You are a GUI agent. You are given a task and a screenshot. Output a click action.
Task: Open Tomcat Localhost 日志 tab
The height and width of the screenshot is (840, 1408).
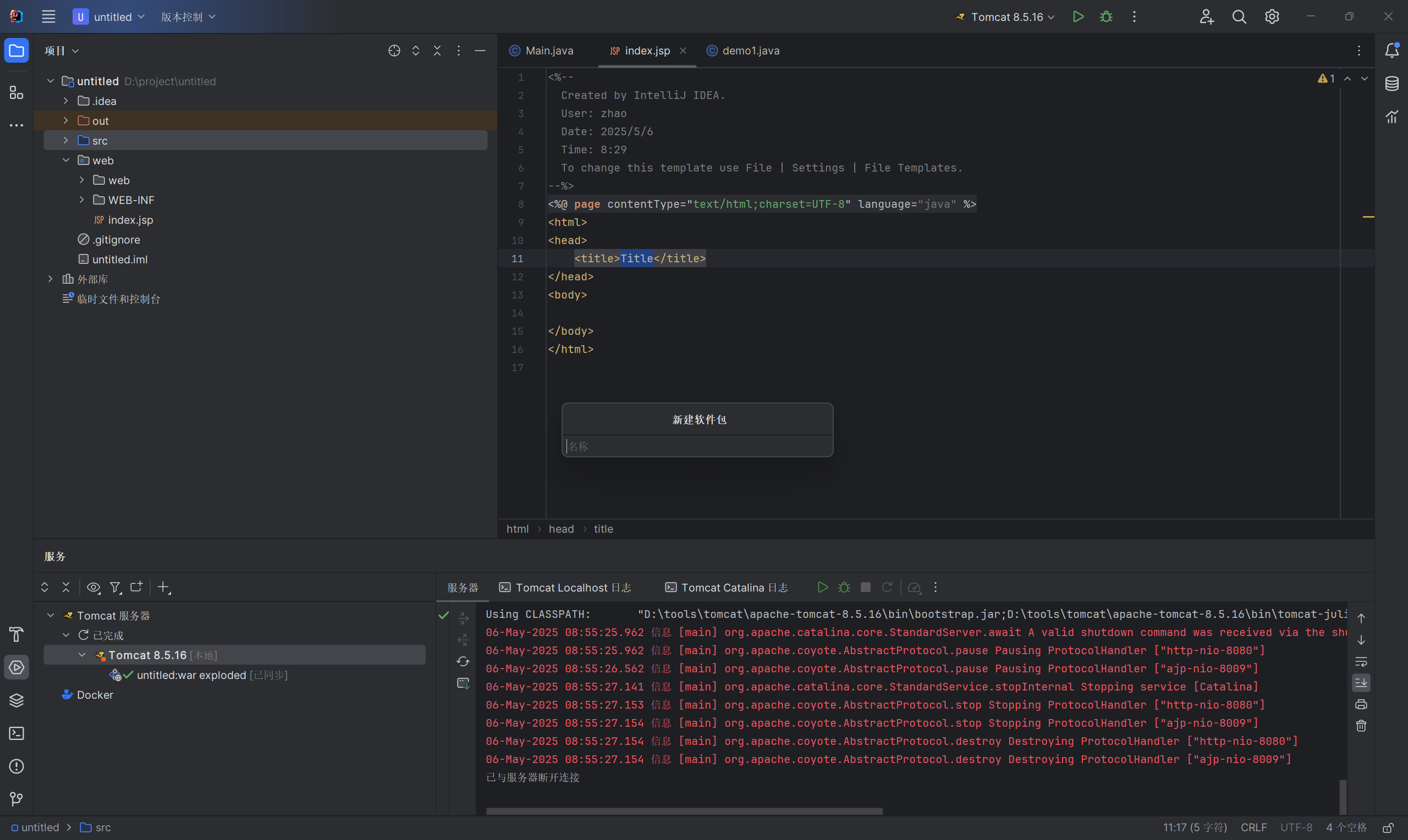pos(565,588)
